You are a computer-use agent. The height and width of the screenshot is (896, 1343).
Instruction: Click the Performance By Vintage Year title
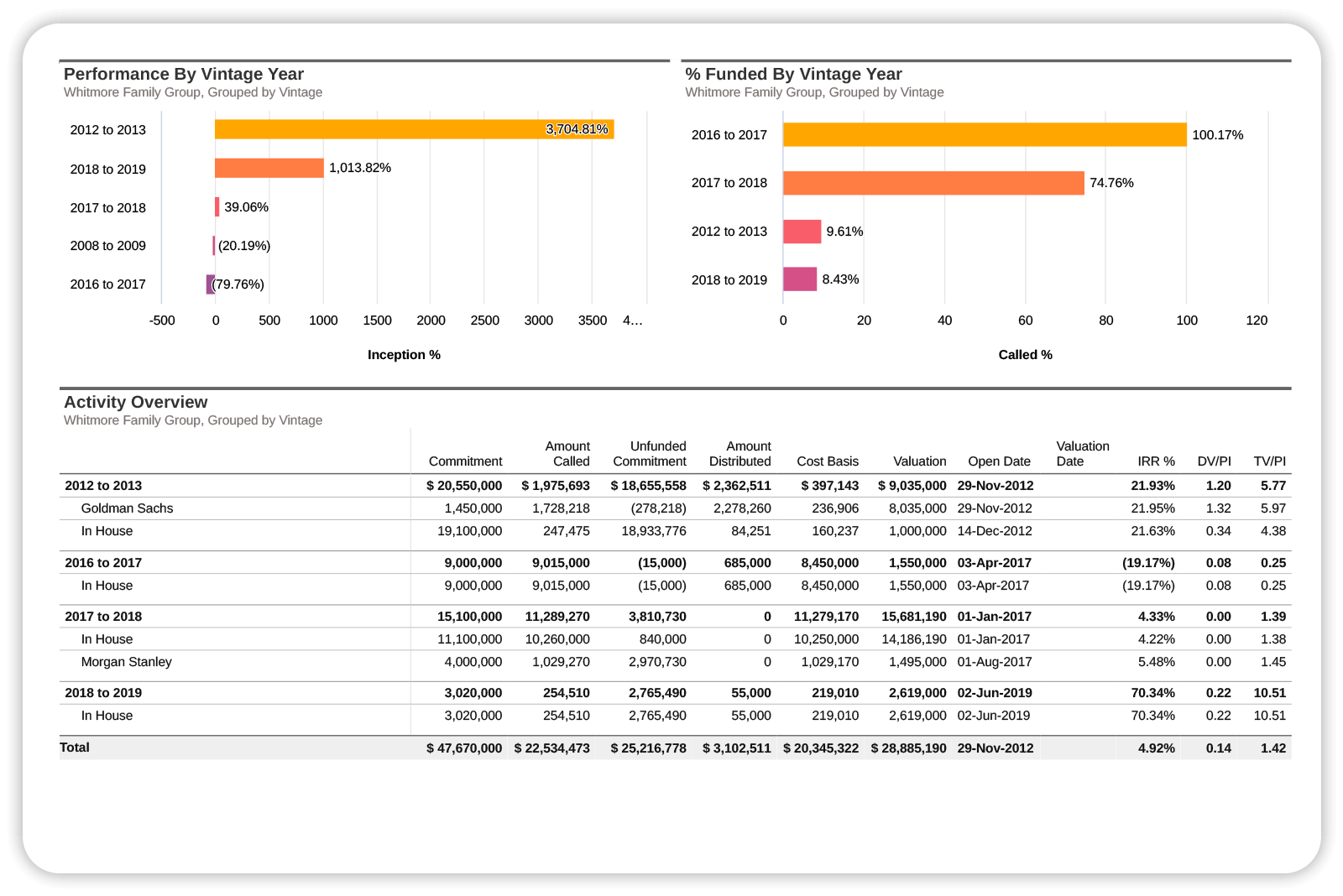[x=184, y=74]
